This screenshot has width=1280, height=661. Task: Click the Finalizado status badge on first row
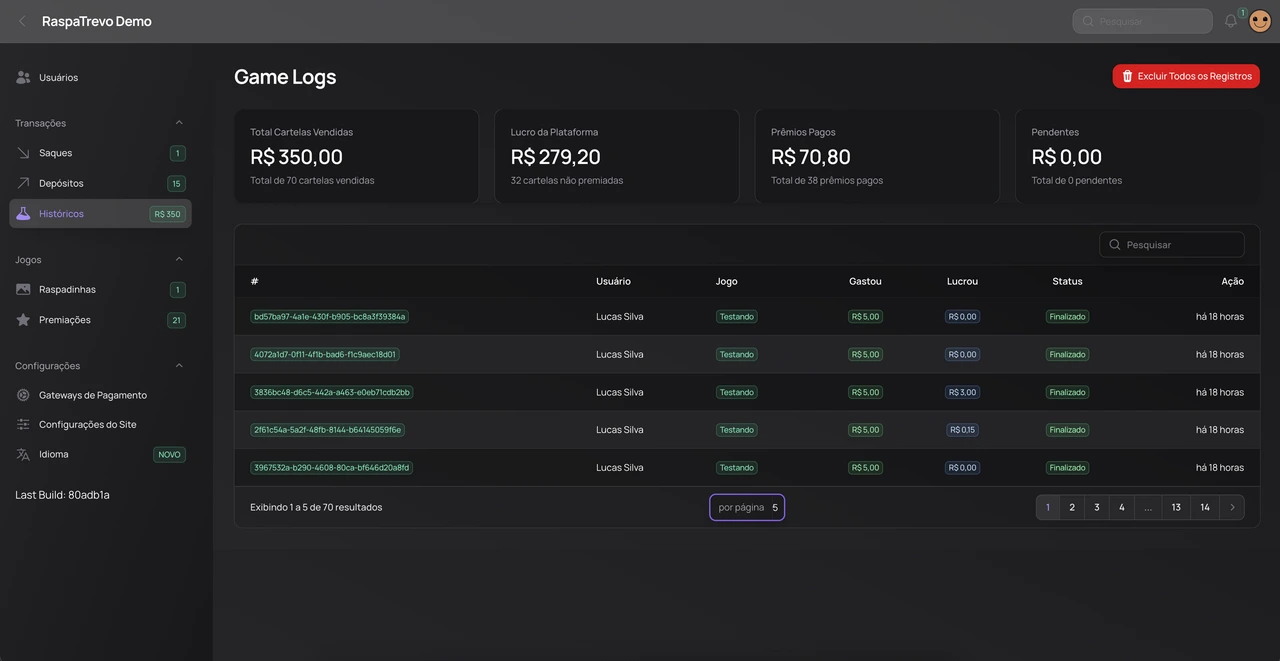point(1066,314)
